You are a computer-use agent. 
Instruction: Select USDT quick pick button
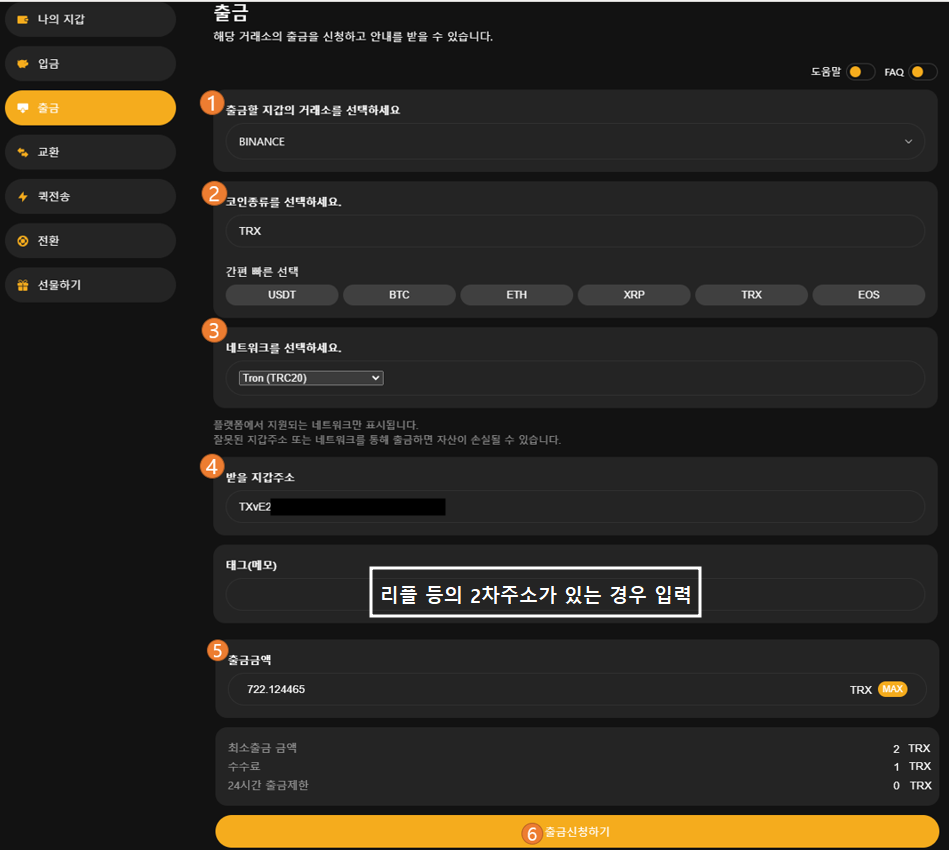(x=282, y=295)
